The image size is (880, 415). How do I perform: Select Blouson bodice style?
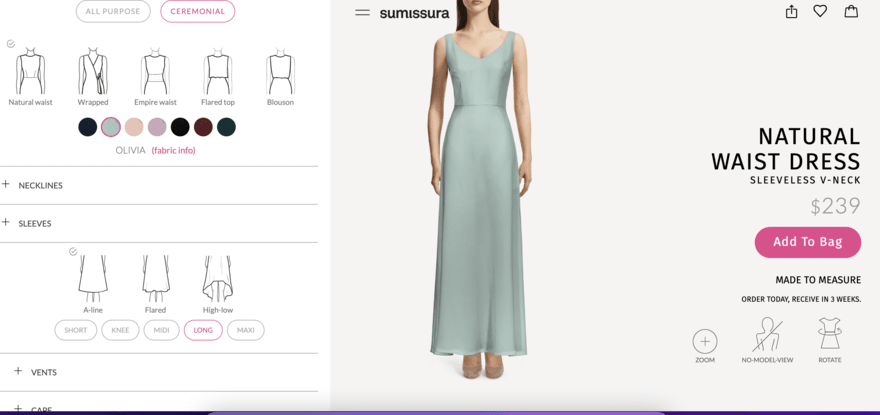click(280, 77)
